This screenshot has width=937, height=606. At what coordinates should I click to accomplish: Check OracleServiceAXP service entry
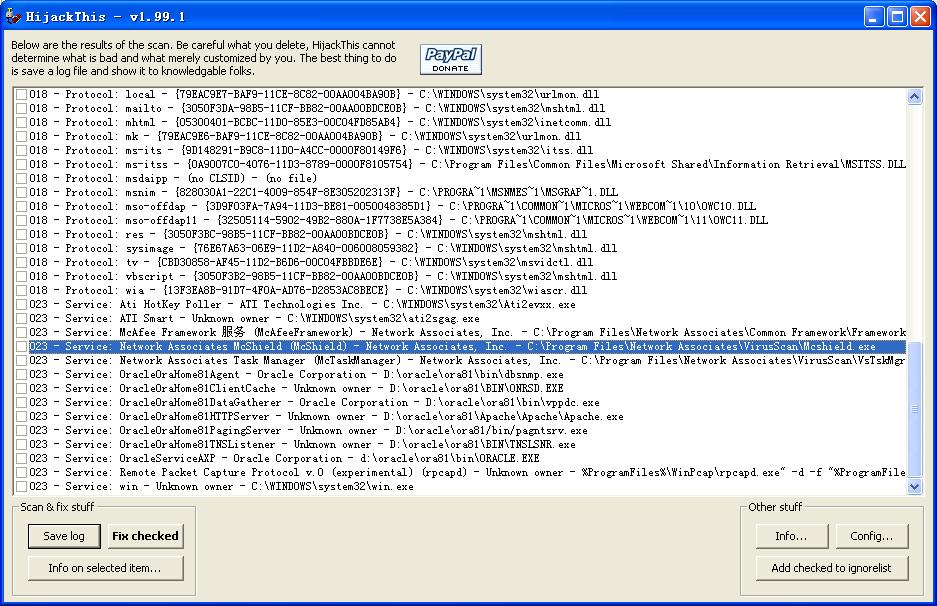tap(22, 459)
